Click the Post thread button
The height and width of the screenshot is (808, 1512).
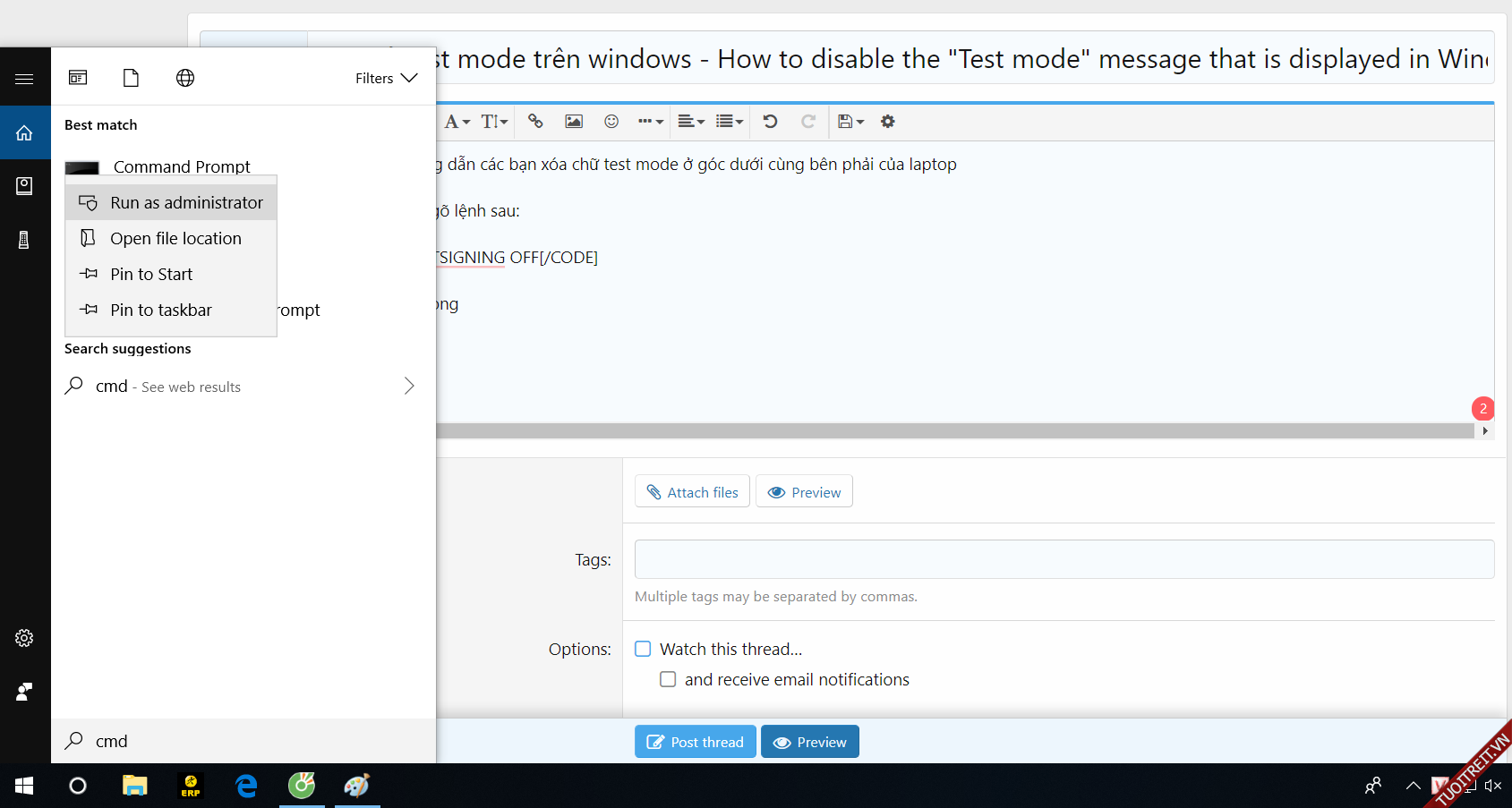click(695, 742)
